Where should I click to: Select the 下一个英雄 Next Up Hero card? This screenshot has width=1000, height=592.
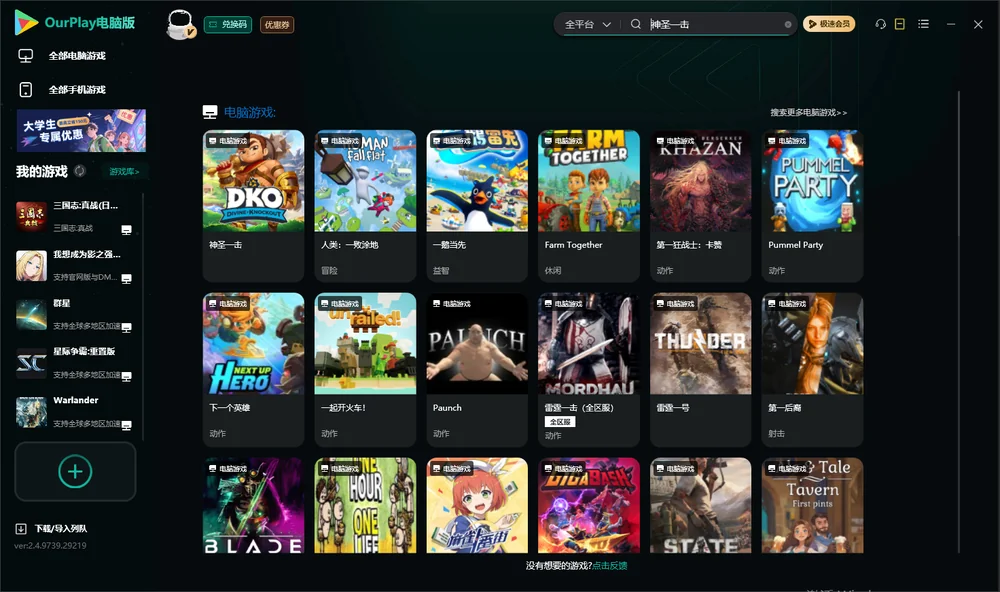point(253,369)
